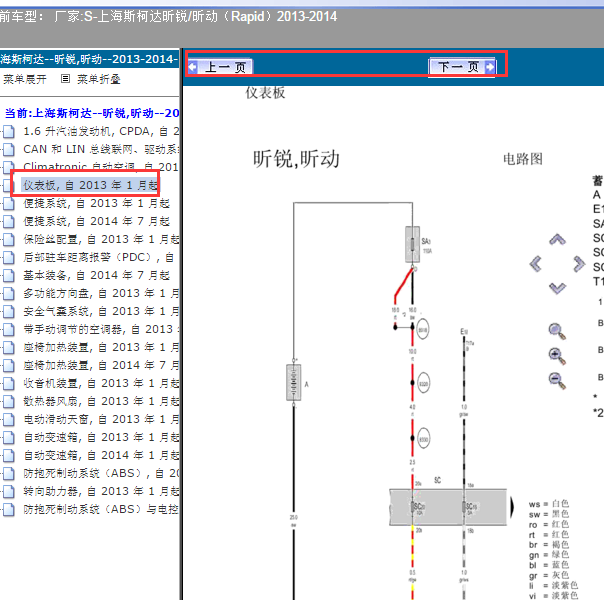Open 散热器风扇 entry
604x600 pixels.
(x=101, y=401)
